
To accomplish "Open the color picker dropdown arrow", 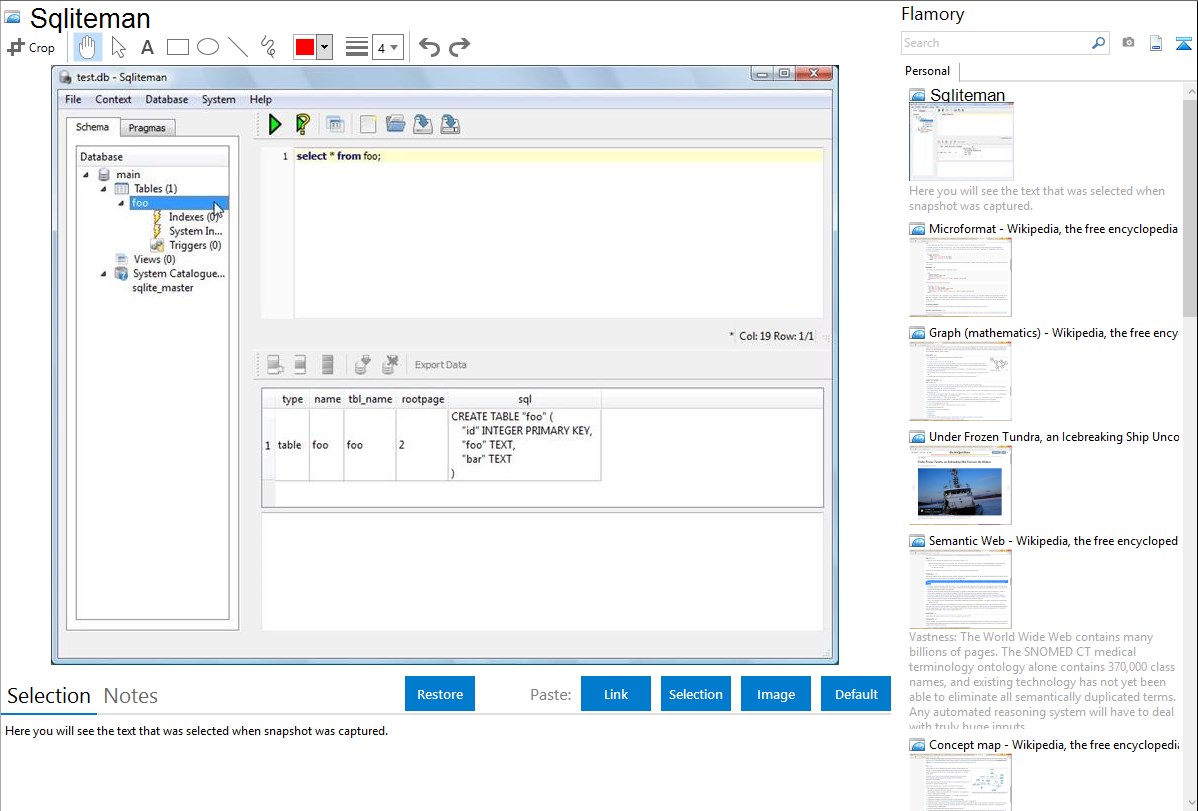I will [x=324, y=47].
